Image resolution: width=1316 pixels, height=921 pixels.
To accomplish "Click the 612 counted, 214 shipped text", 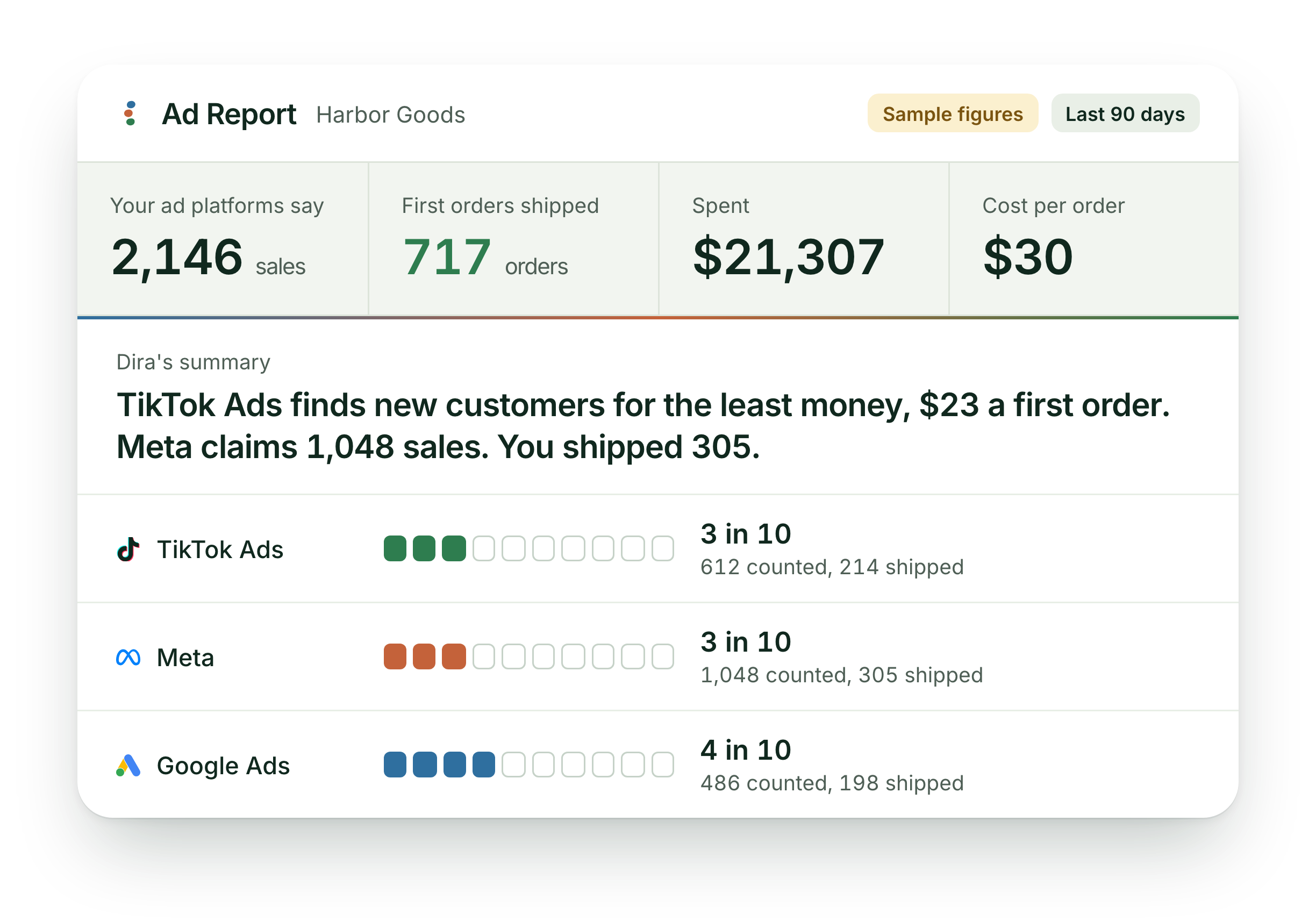I will pyautogui.click(x=832, y=567).
